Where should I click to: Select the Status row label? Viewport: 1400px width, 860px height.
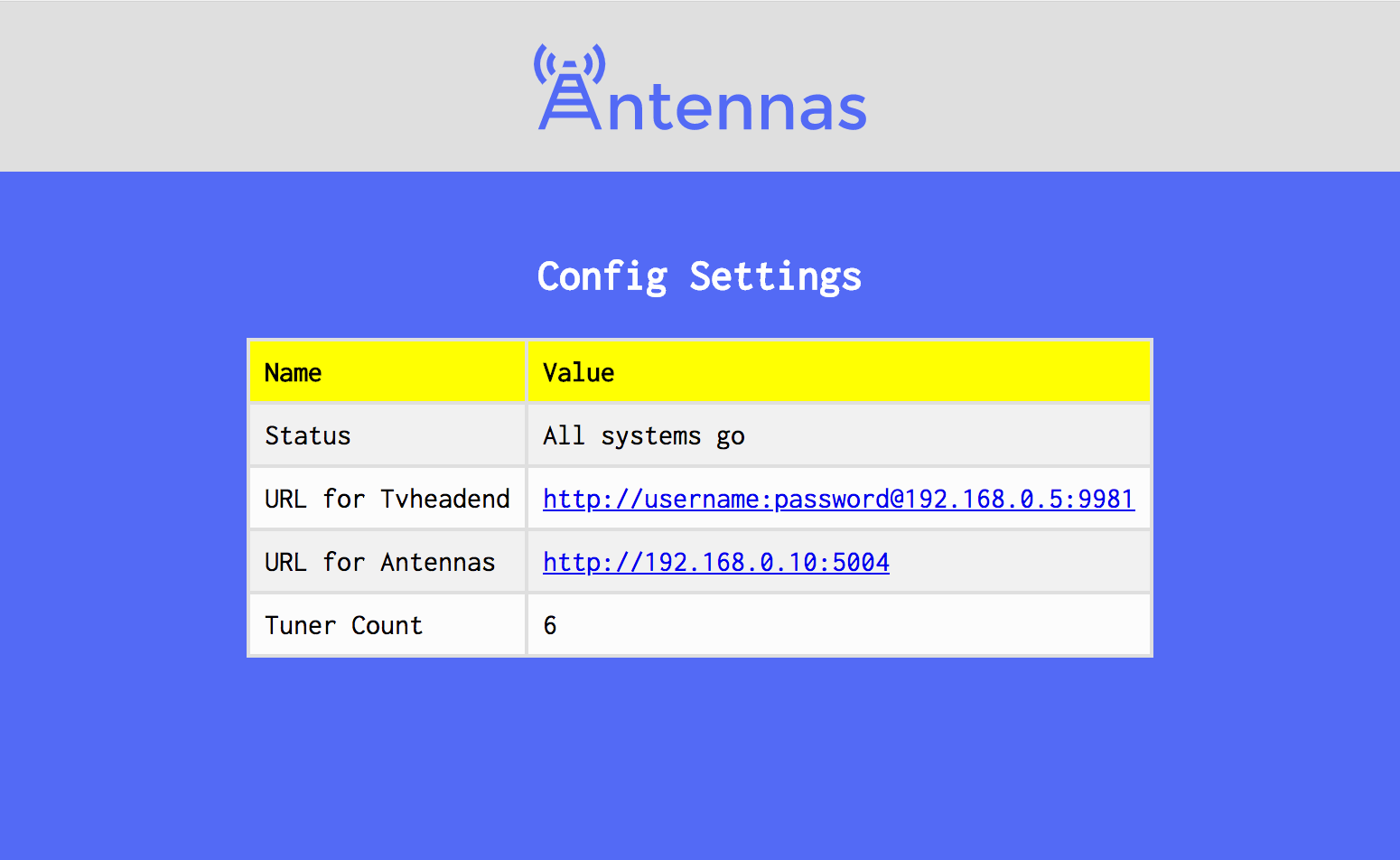pyautogui.click(x=308, y=435)
